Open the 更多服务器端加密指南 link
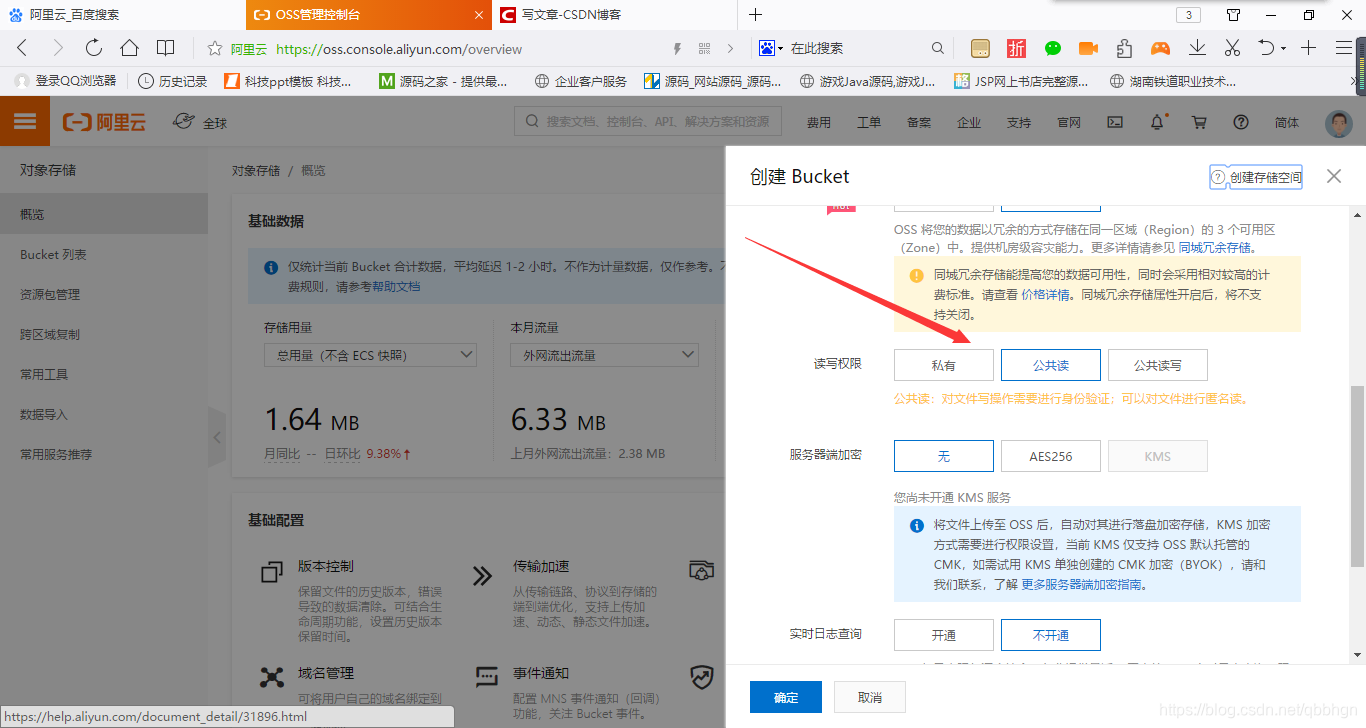1366x728 pixels. [1082, 584]
